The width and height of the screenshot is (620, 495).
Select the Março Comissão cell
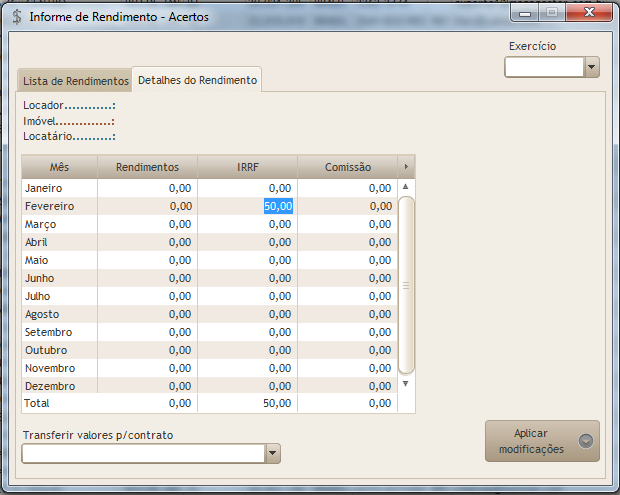tap(347, 224)
